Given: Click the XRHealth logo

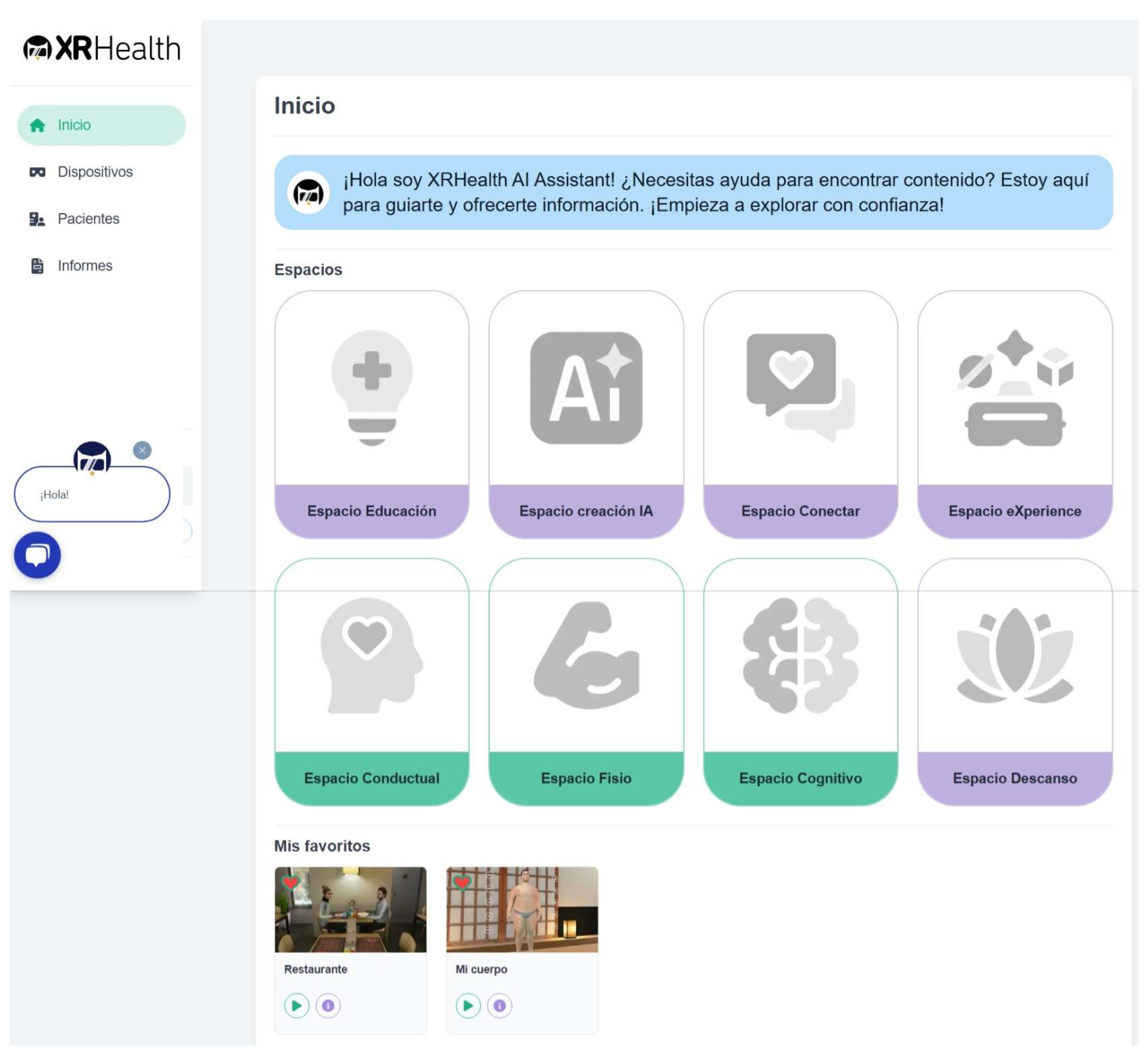Looking at the screenshot, I should [102, 49].
